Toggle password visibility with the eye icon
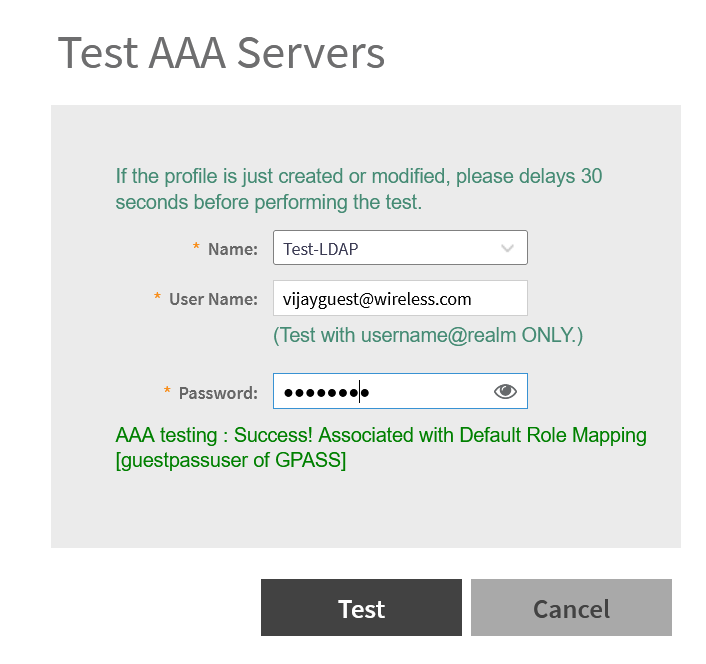This screenshot has width=706, height=664. tap(505, 392)
